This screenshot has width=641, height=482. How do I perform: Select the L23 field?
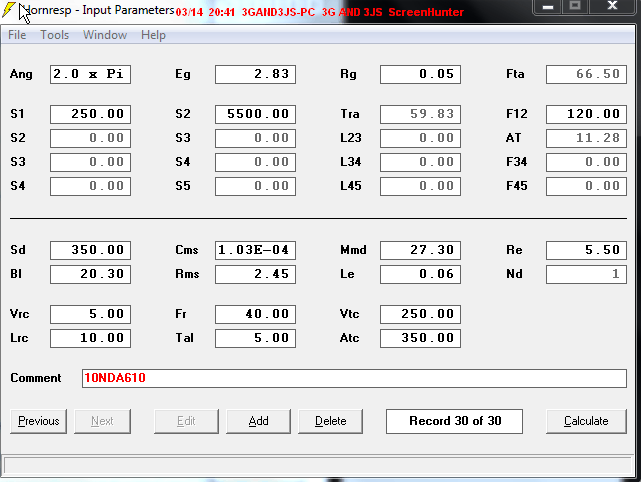[420, 138]
